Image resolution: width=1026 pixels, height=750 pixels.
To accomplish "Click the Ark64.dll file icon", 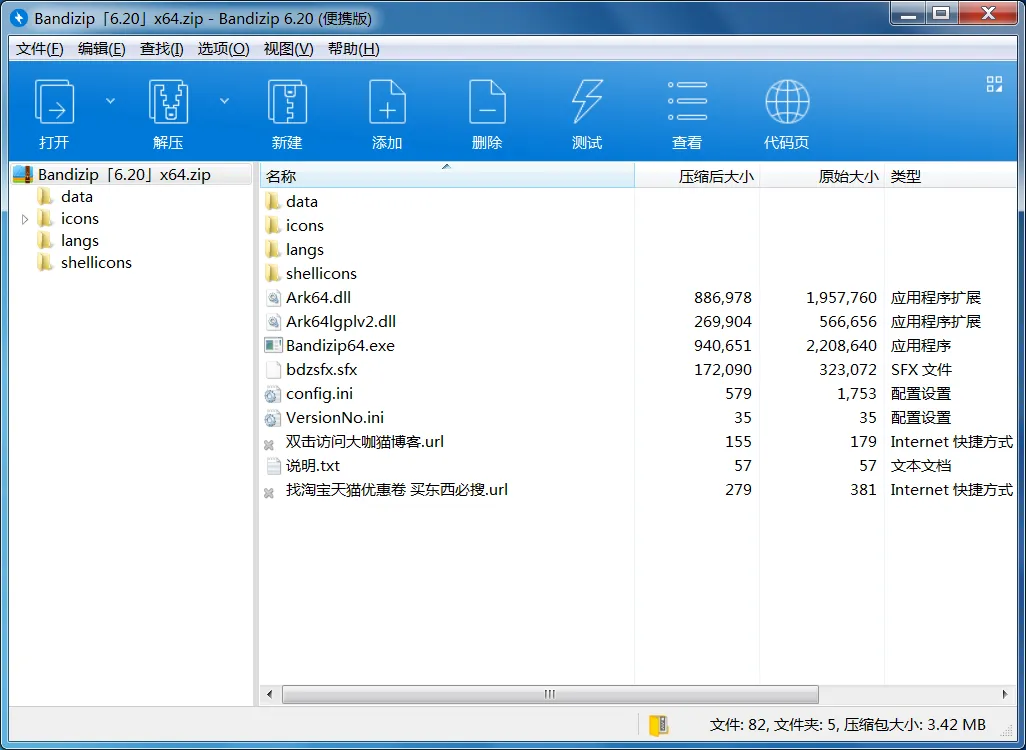I will coord(273,298).
